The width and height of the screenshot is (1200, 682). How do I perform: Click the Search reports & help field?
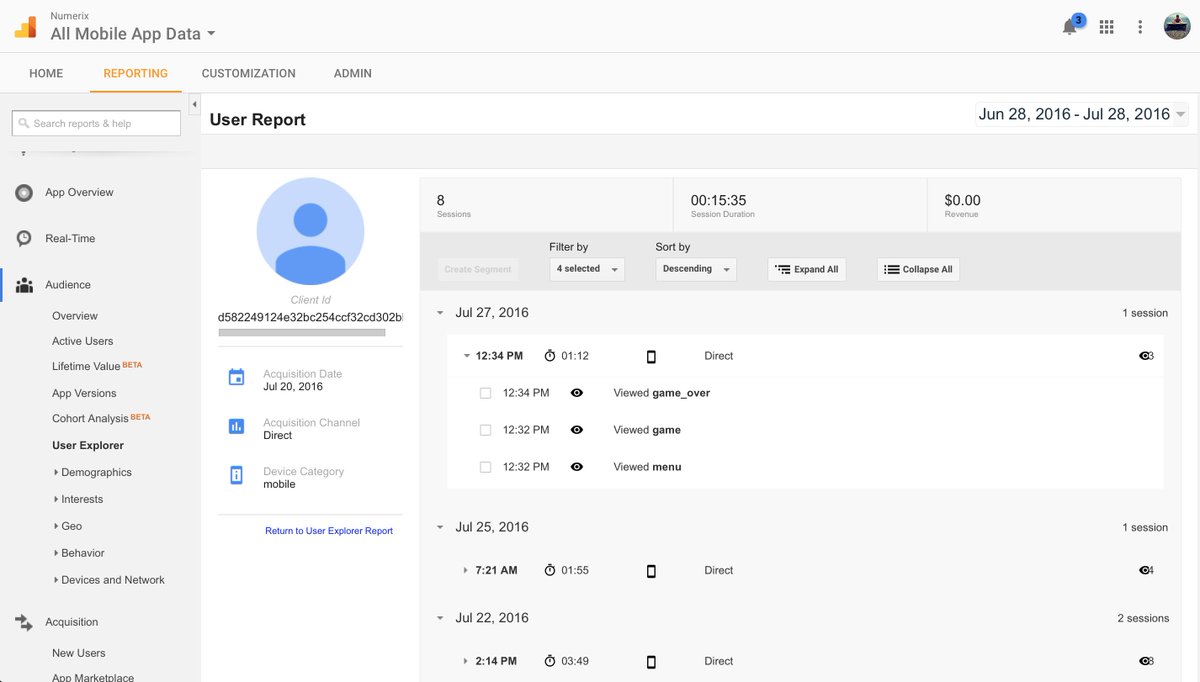(96, 123)
